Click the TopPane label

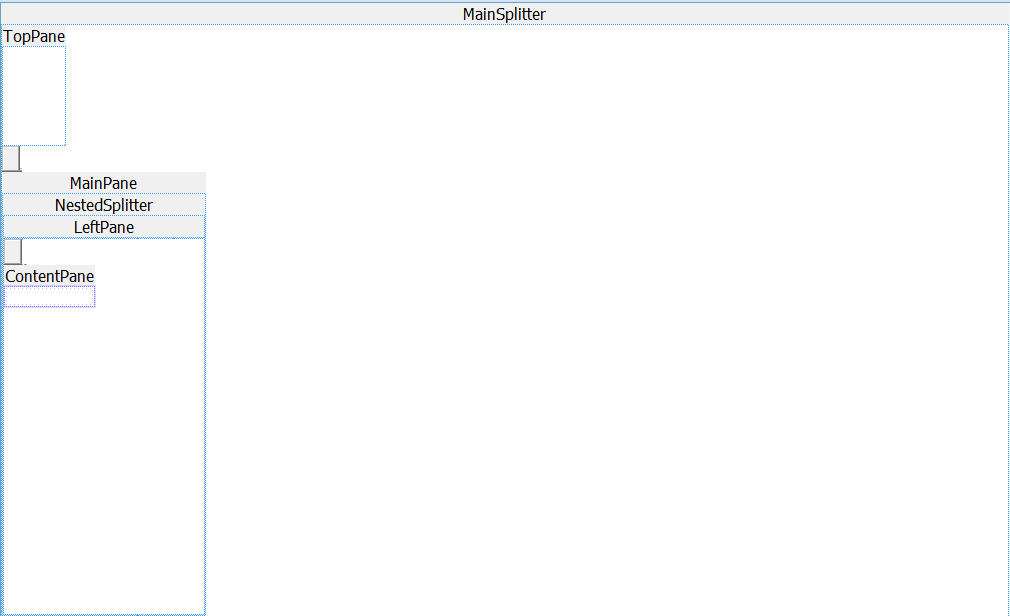point(34,36)
